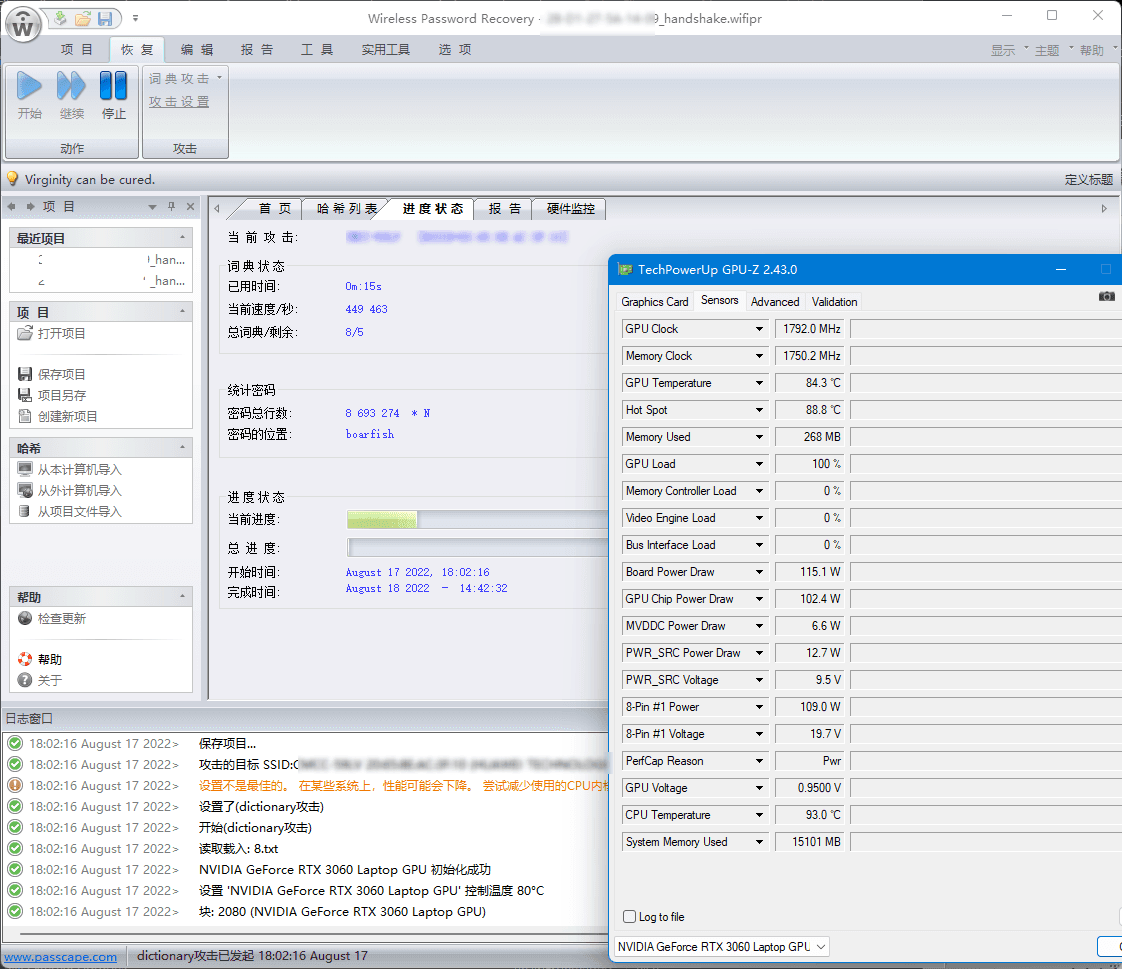This screenshot has height=969, width=1122.
Task: Click 项目另存 (save project as) in sidebar
Action: 52,395
